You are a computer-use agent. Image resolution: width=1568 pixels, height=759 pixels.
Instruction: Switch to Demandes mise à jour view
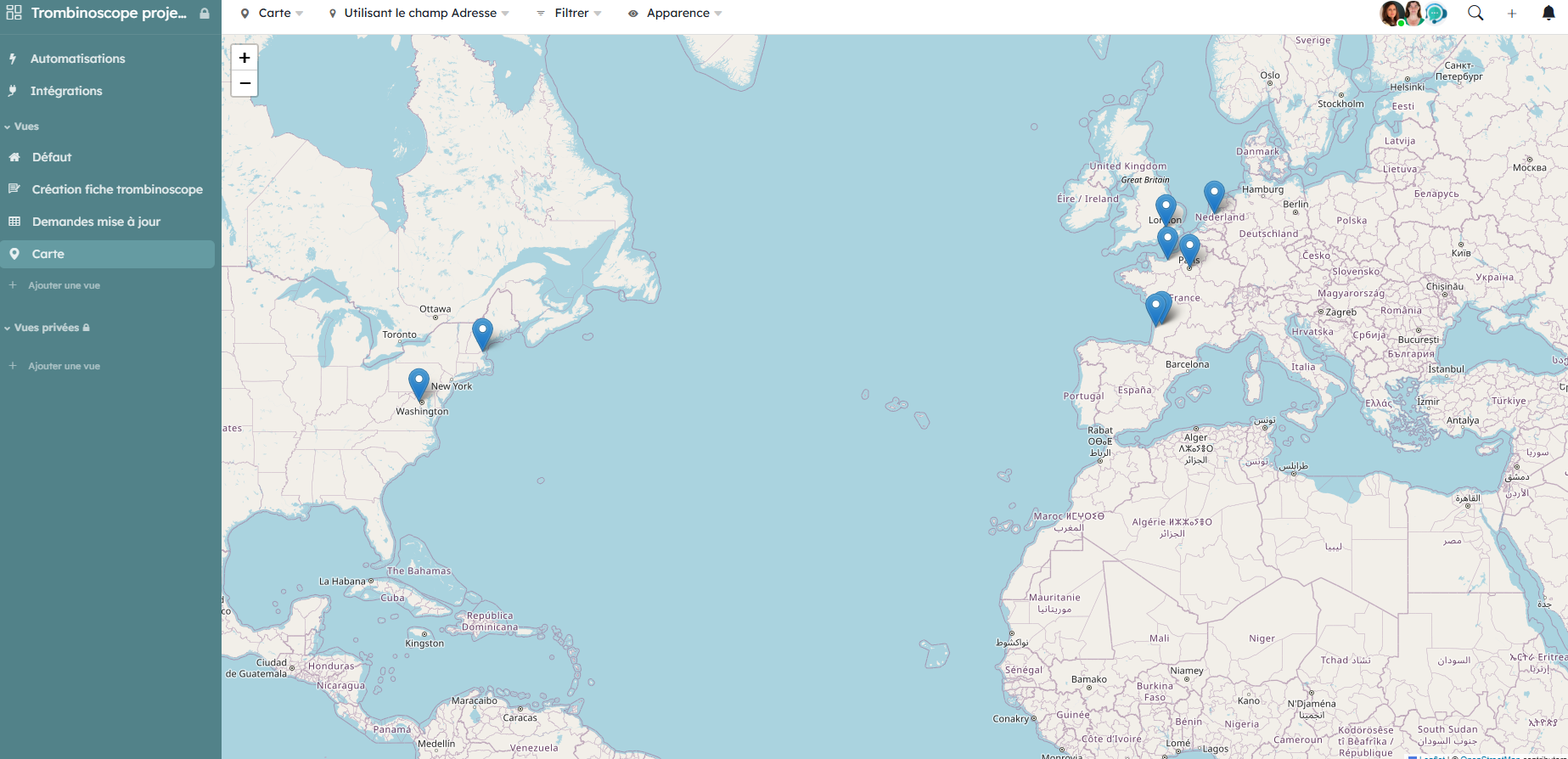click(96, 222)
